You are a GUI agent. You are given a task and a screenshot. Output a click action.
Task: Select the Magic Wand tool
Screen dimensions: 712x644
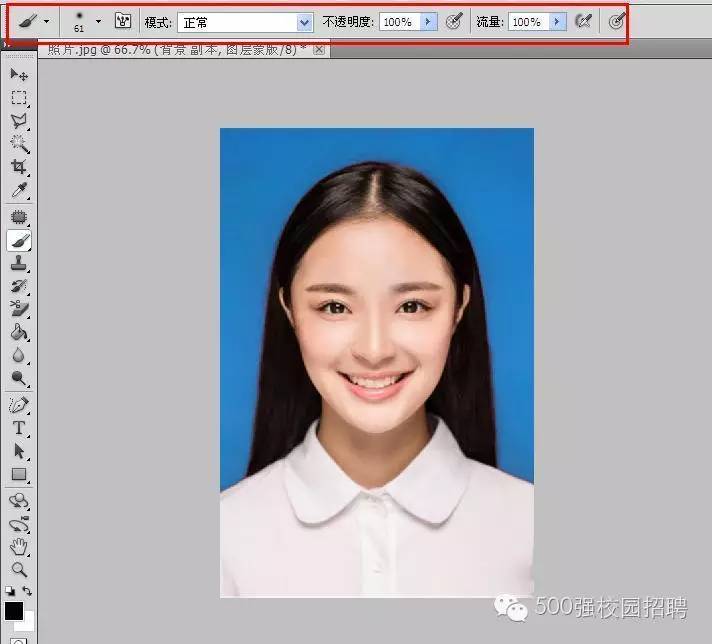pos(19,144)
